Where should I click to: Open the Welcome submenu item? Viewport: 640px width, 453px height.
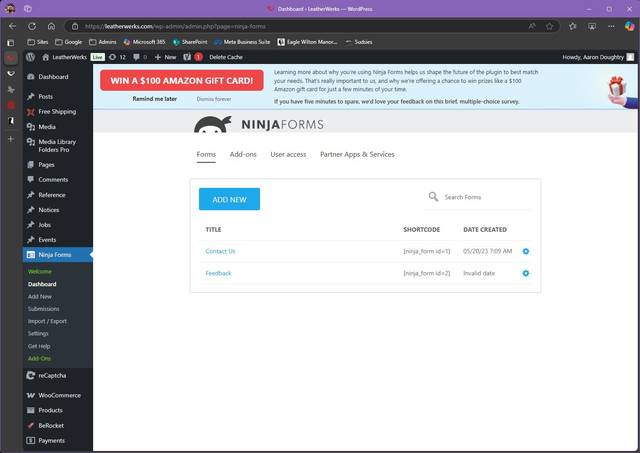click(40, 271)
